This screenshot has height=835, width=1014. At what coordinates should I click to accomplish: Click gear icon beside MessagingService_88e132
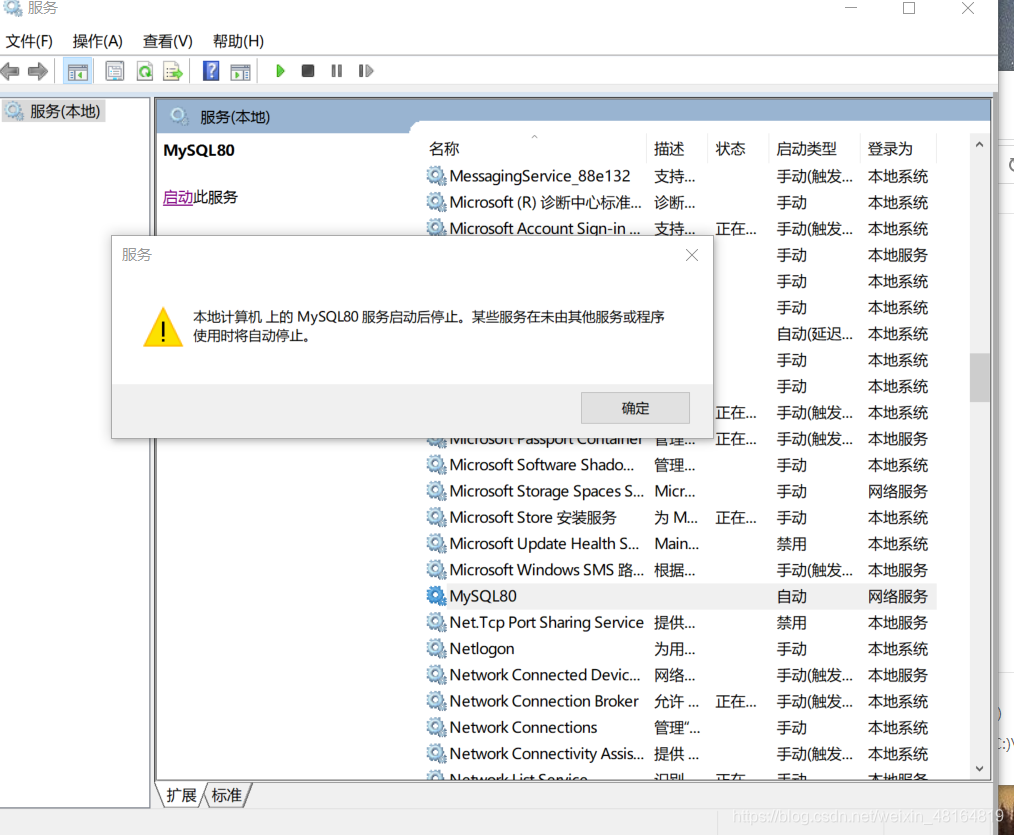(437, 176)
